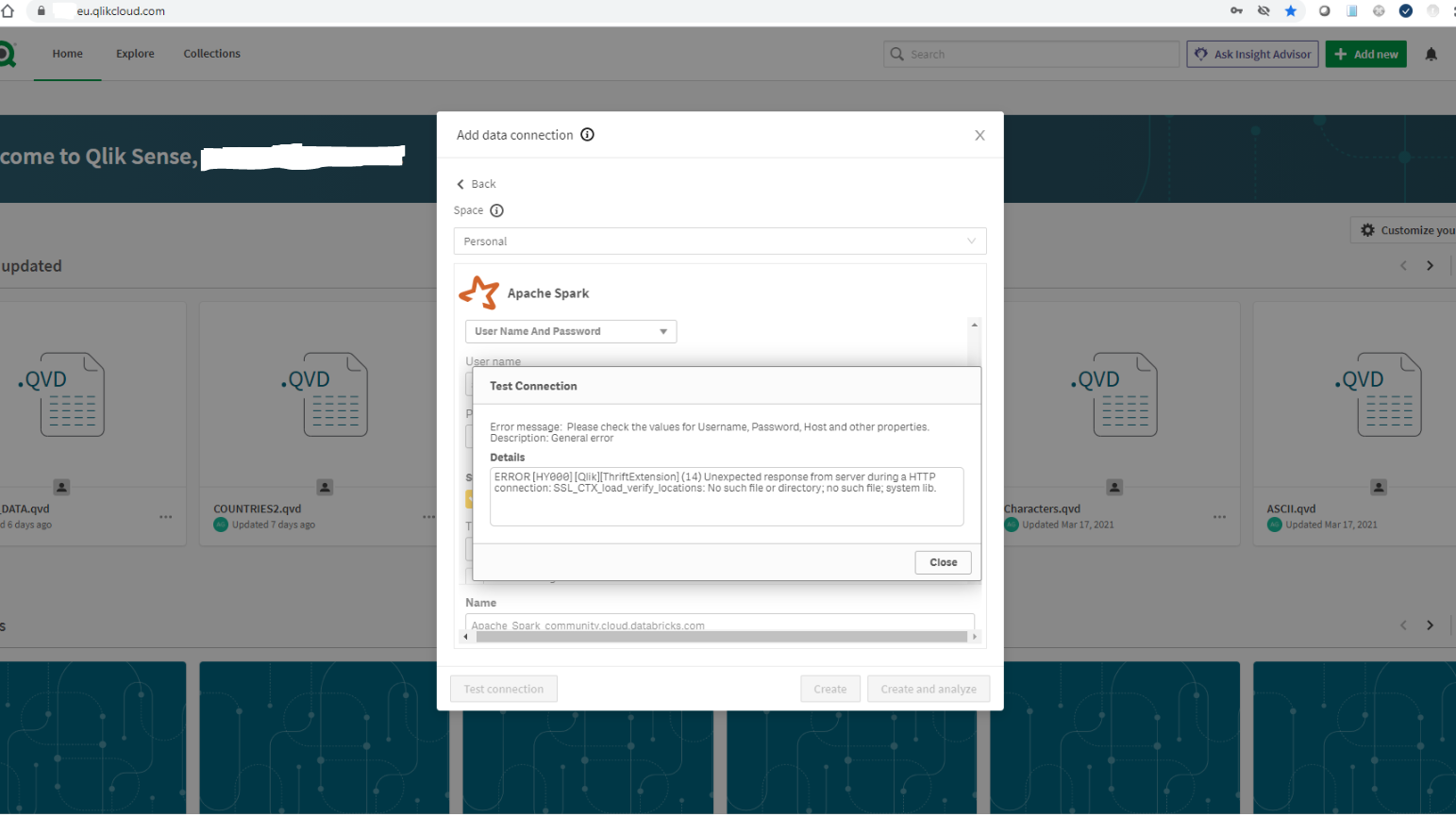Click the Back link in dialog
Screen dimensions: 1456x817
[477, 184]
